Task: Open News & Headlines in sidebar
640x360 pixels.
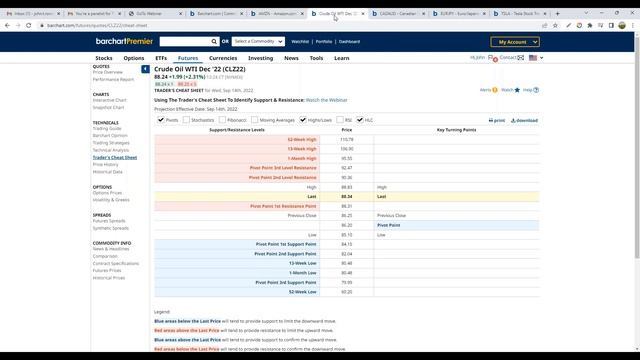Action: [x=111, y=249]
